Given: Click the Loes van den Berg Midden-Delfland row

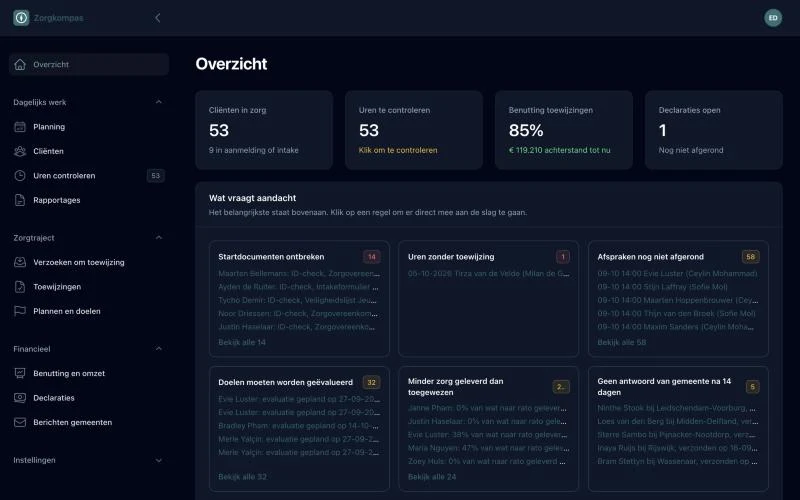Looking at the screenshot, I should (x=678, y=421).
